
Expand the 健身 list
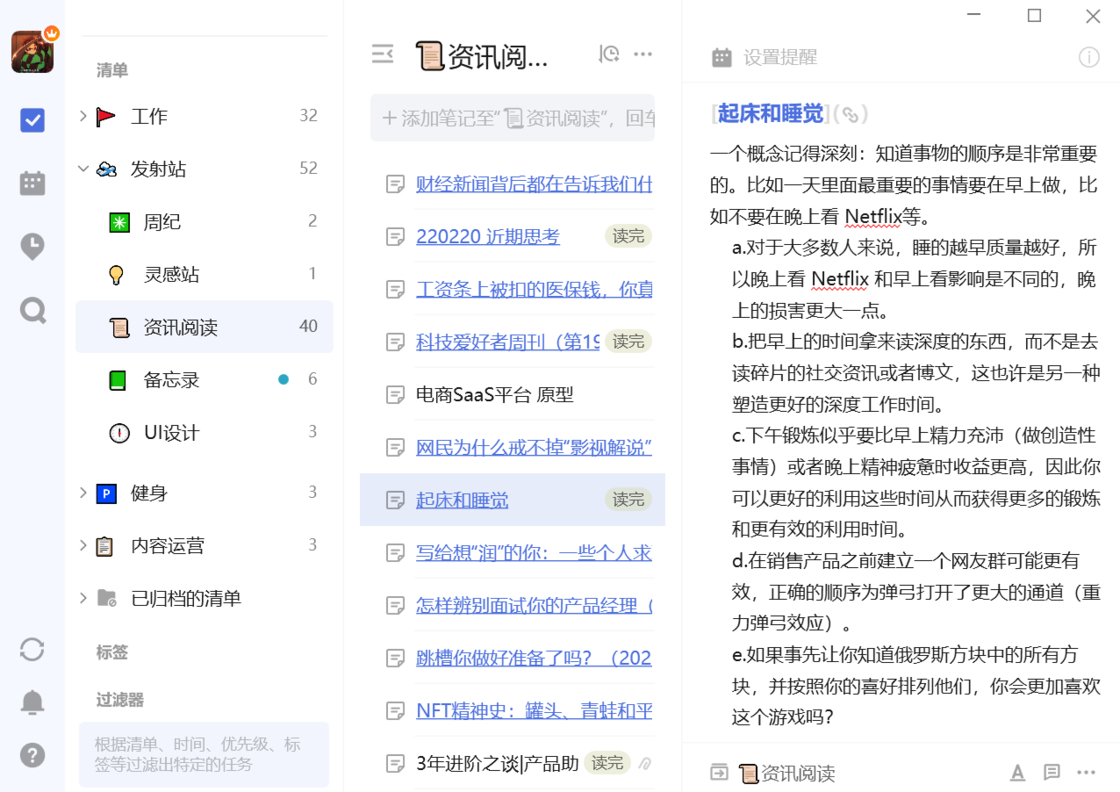pyautogui.click(x=84, y=492)
